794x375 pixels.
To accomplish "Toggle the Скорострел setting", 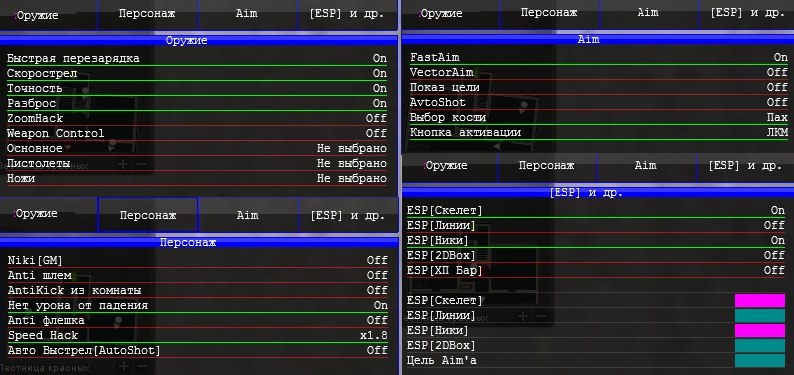I will tap(196, 73).
